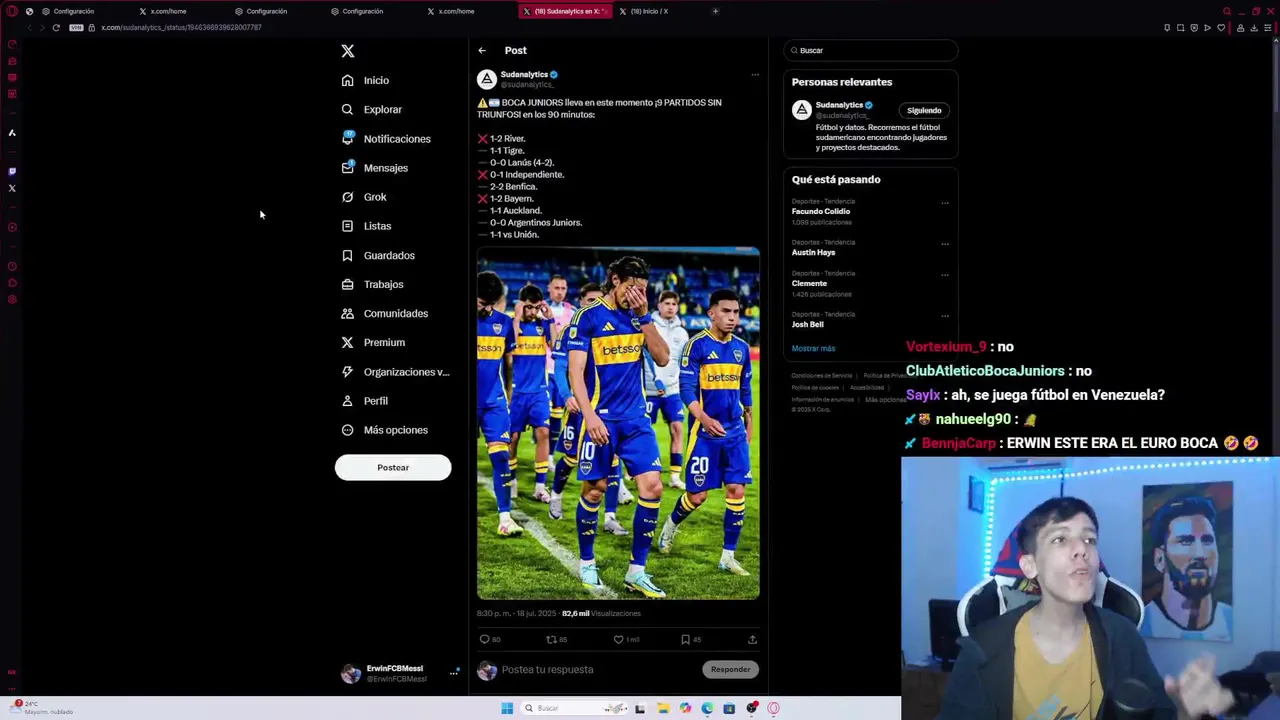Open Copilot from the taskbar
This screenshot has width=1280, height=720.
click(x=685, y=708)
